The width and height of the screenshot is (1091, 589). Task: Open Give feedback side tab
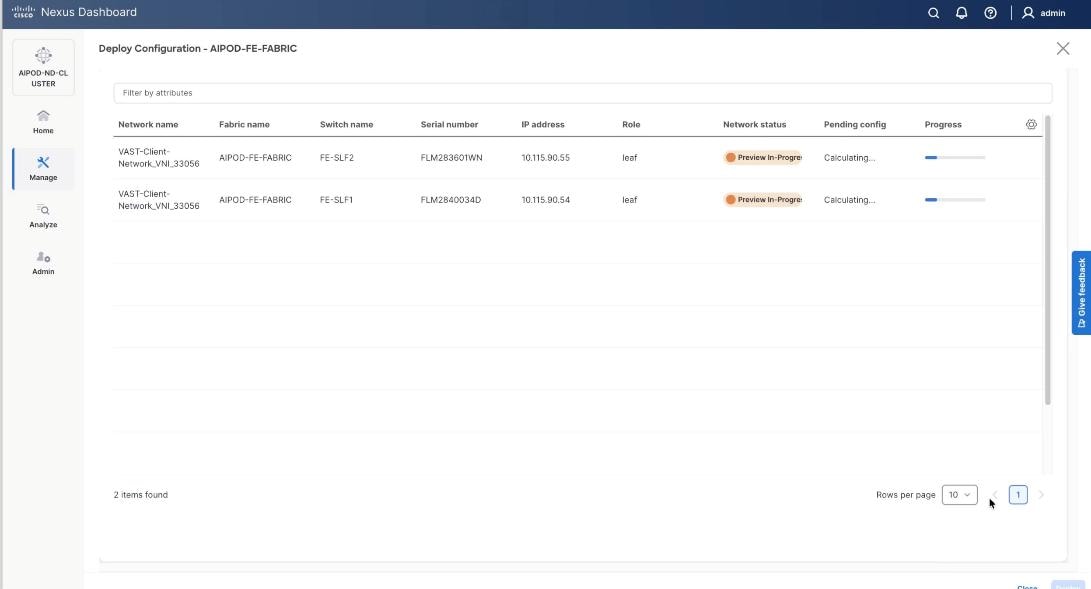coord(1081,293)
